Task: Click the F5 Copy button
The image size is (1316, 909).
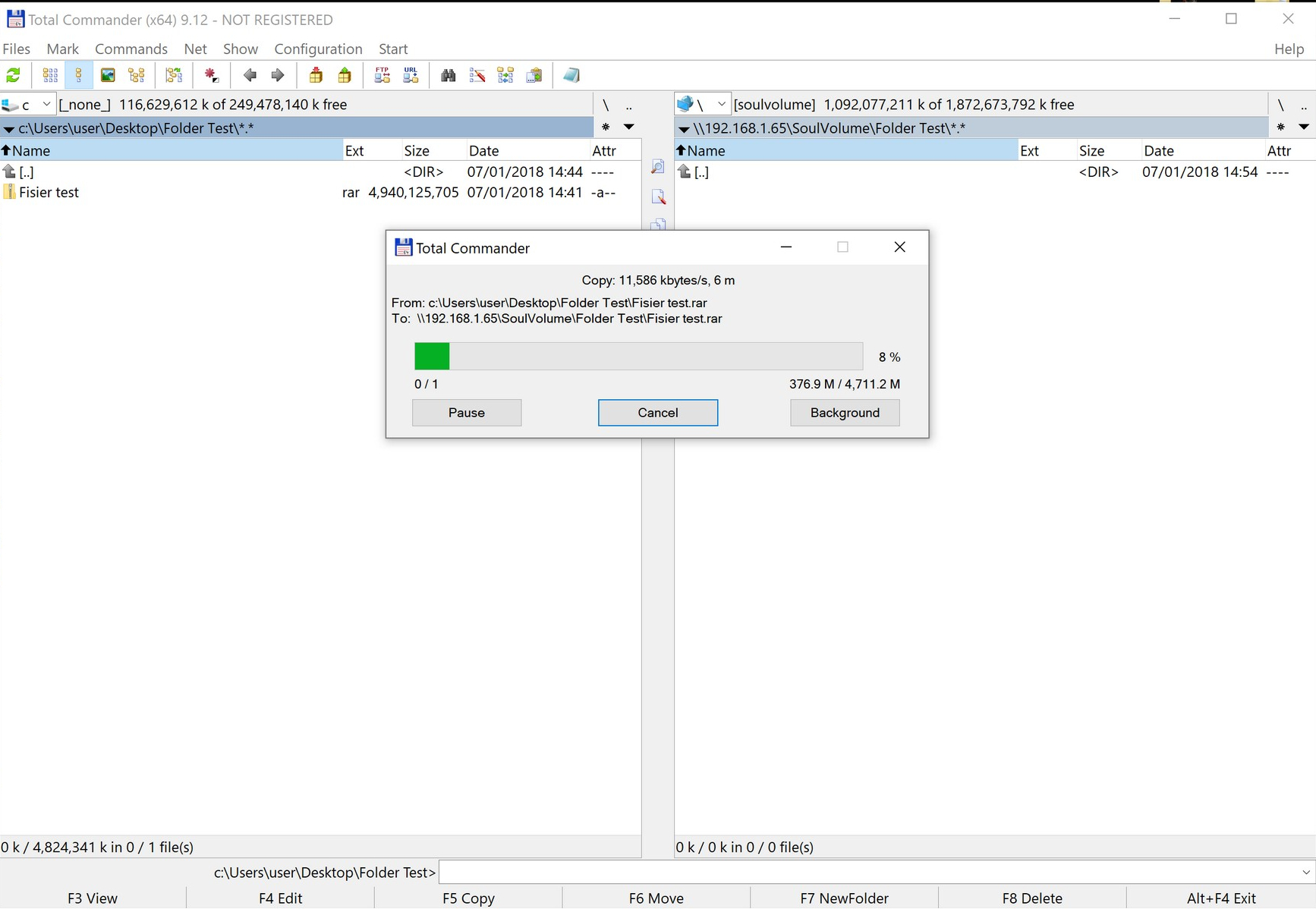Action: pos(468,898)
